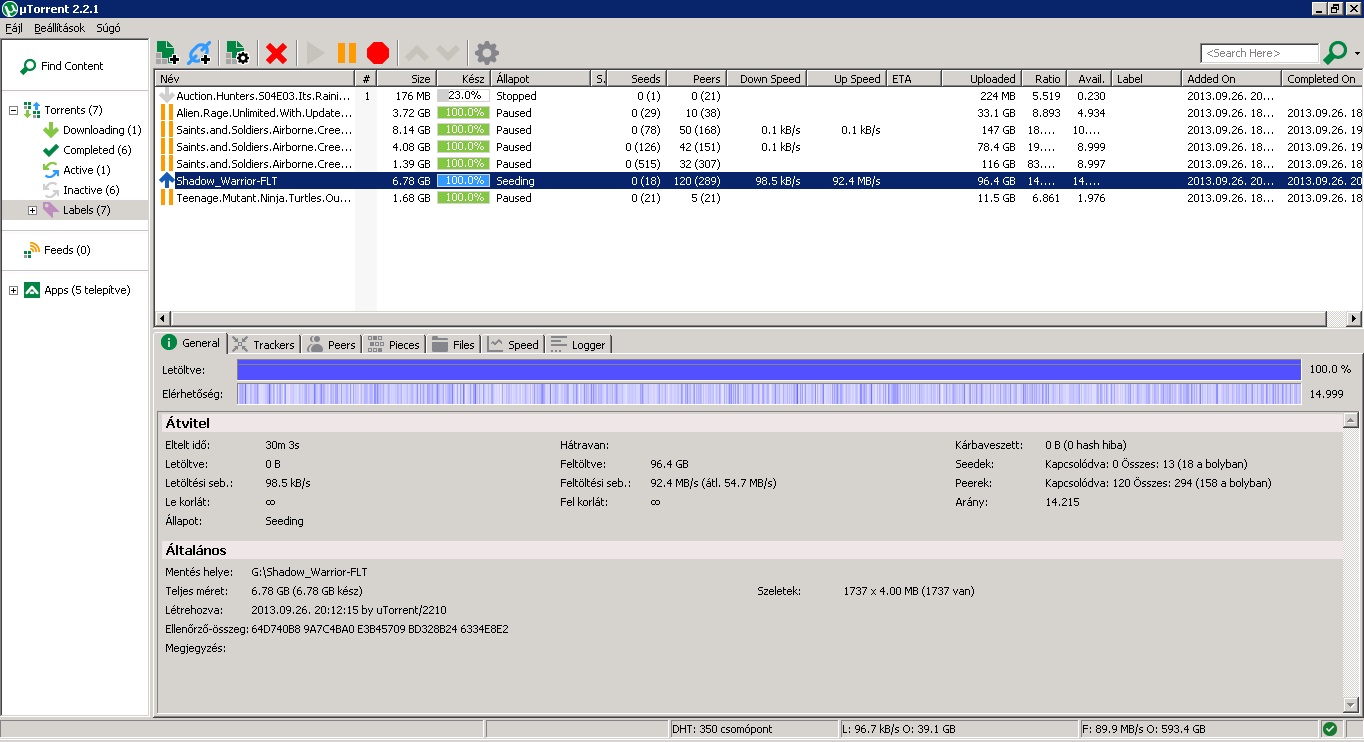Sort by the Állapot column header
This screenshot has width=1364, height=742.
542,78
